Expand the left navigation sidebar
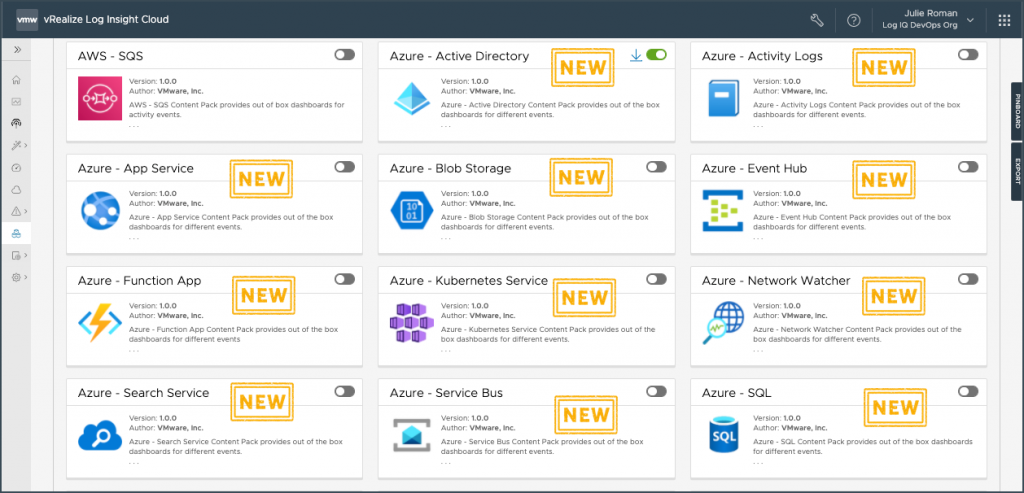This screenshot has height=493, width=1024. pyautogui.click(x=16, y=49)
